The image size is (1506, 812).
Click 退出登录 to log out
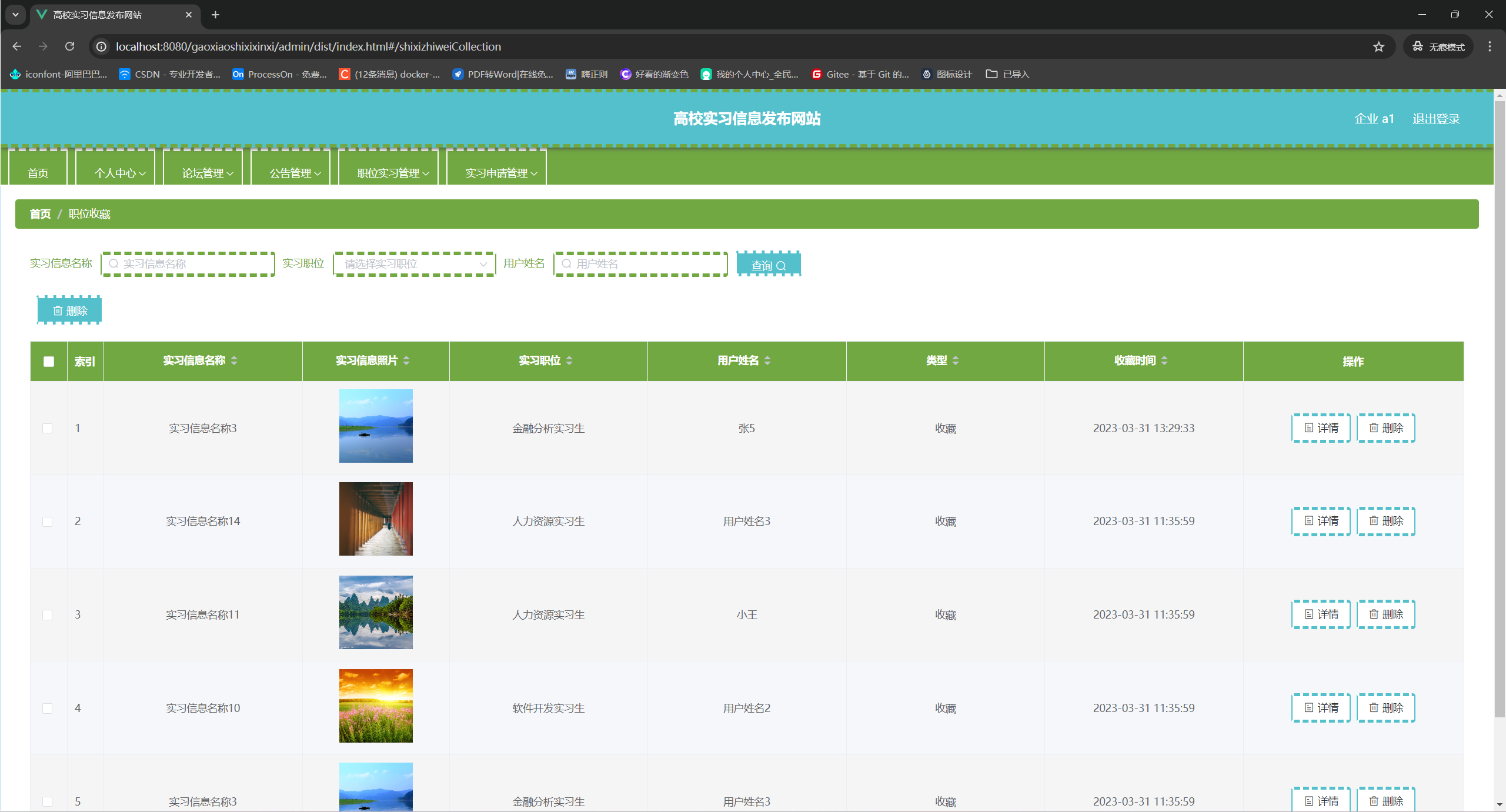tap(1435, 119)
